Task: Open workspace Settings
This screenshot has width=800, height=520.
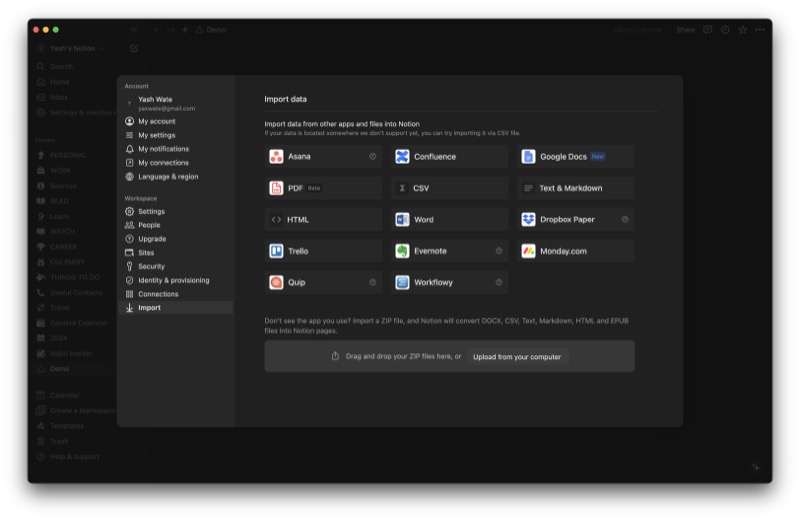Action: [176, 211]
